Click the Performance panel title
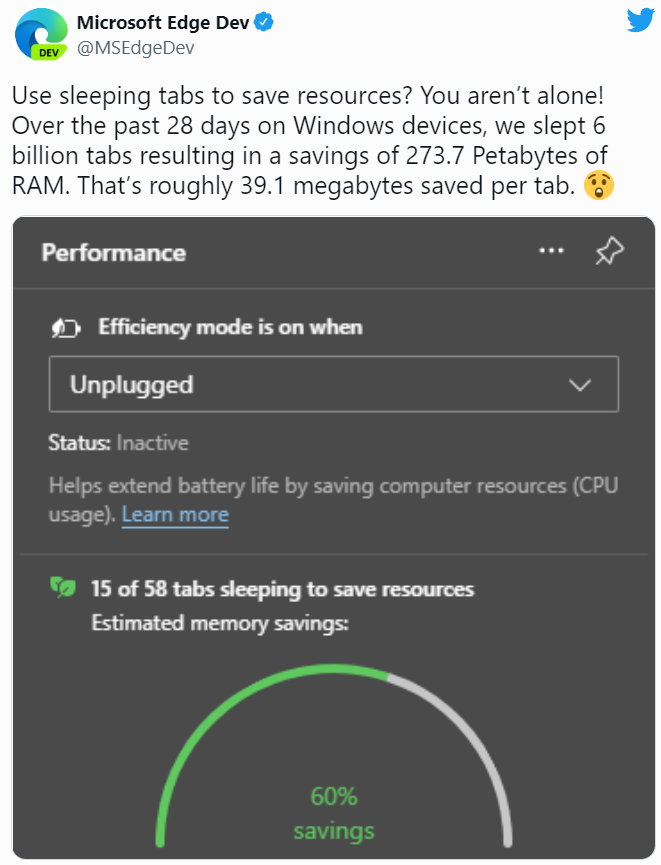Image resolution: width=661 pixels, height=865 pixels. point(114,253)
